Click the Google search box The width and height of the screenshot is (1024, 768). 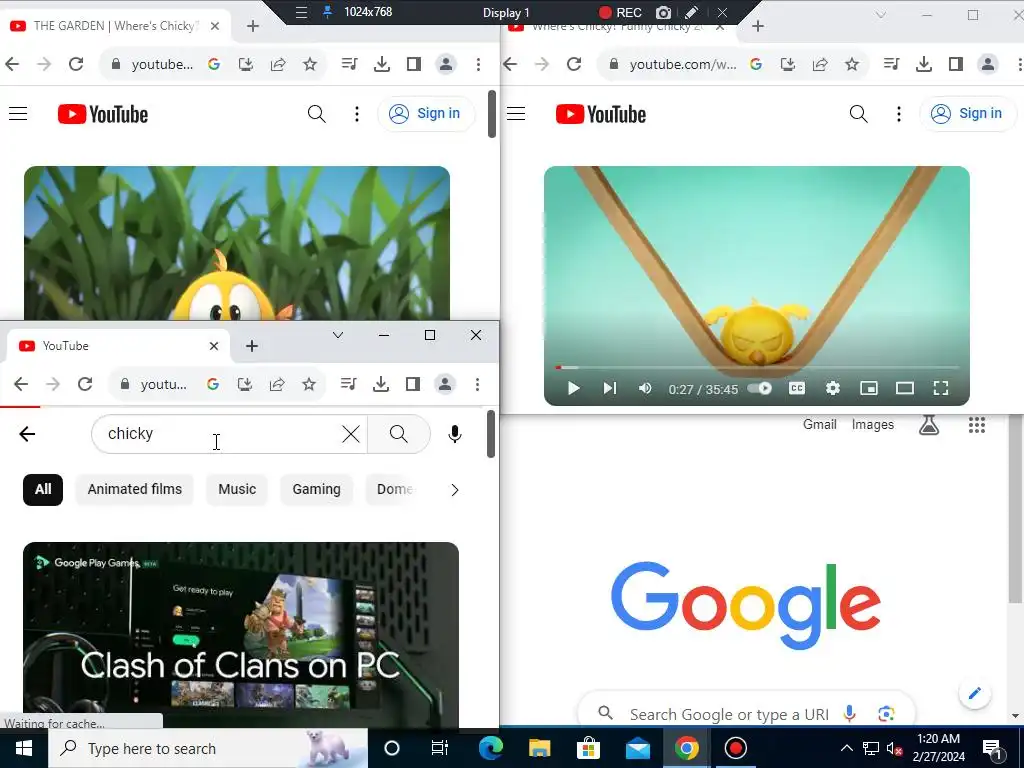tap(746, 709)
